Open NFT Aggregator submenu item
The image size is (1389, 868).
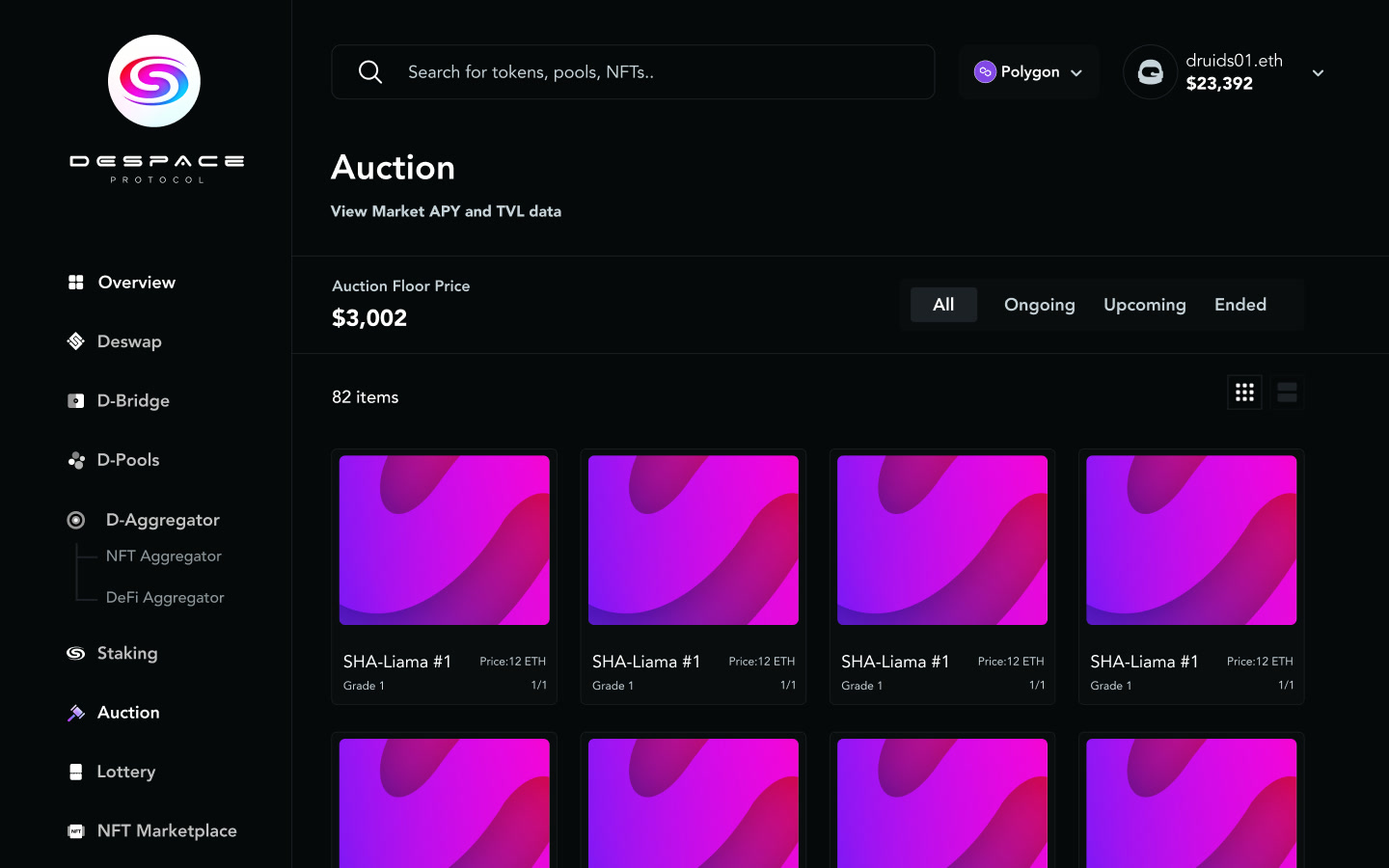coord(164,556)
